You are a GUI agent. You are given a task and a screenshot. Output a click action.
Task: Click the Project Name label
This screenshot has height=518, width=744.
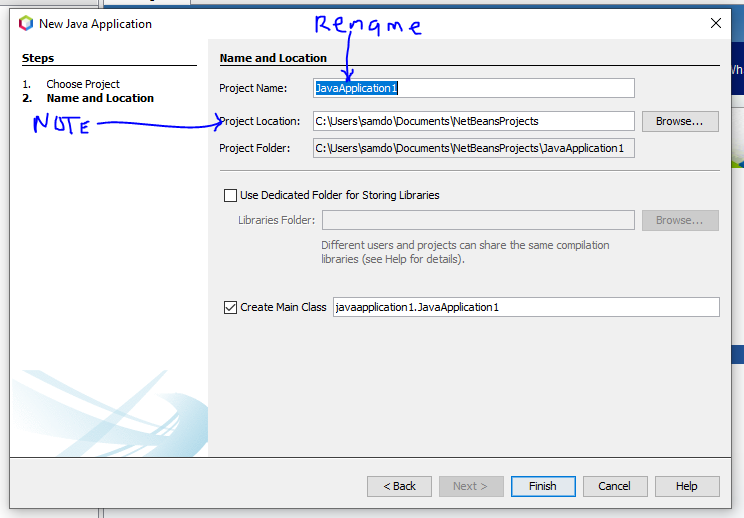tap(253, 89)
